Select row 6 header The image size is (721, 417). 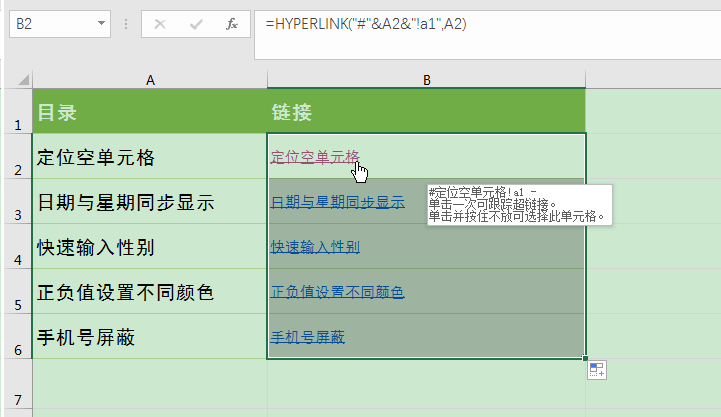[x=18, y=336]
